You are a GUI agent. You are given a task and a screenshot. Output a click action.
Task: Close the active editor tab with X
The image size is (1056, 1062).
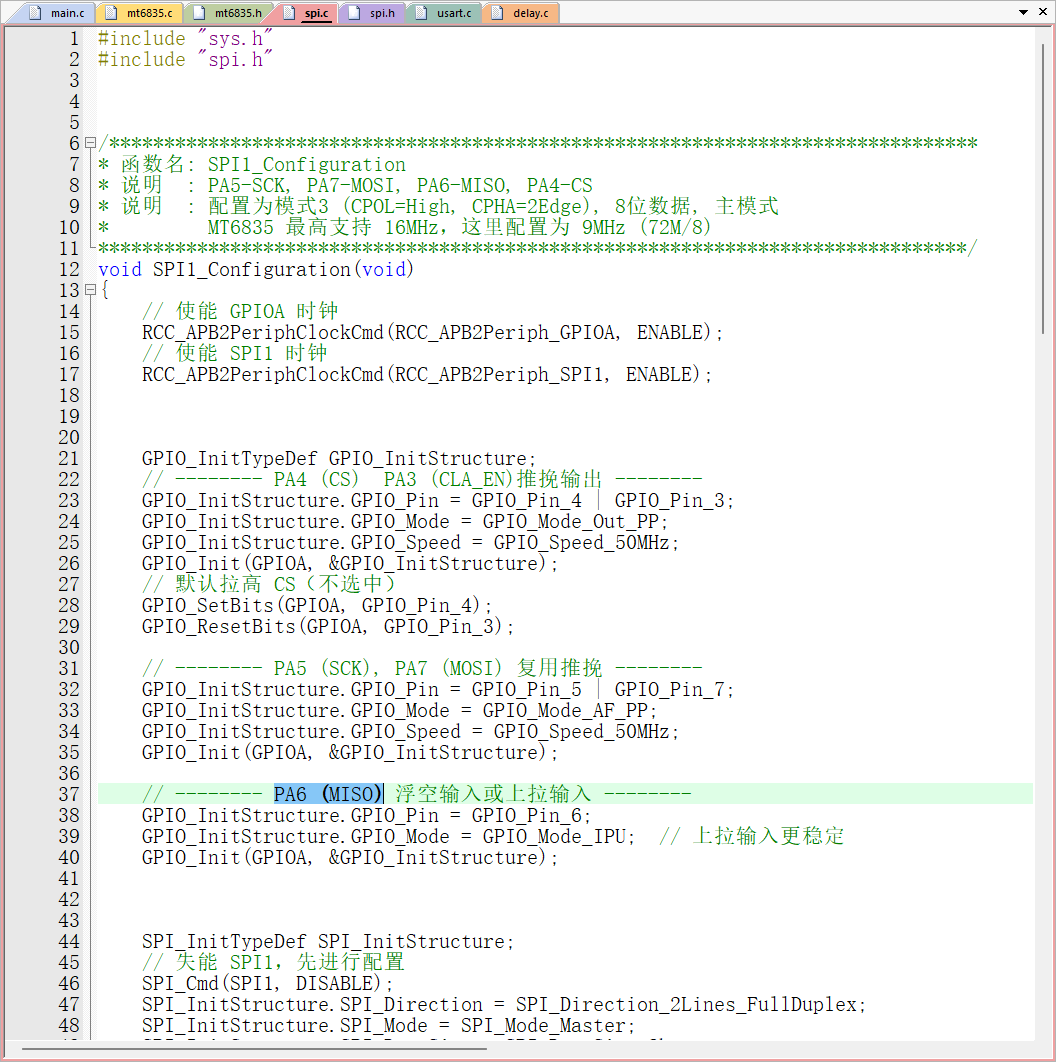1042,12
